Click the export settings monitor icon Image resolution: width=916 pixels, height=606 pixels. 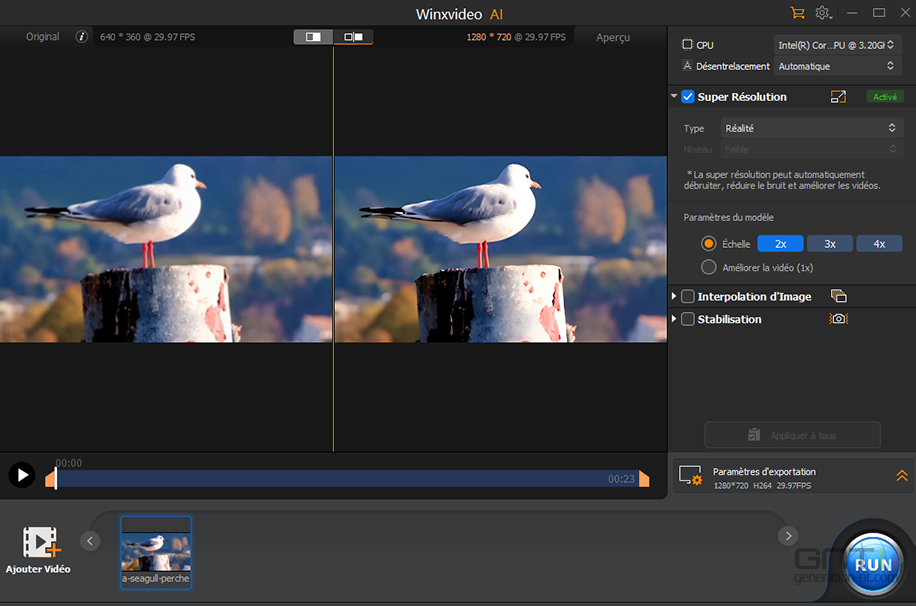(691, 476)
